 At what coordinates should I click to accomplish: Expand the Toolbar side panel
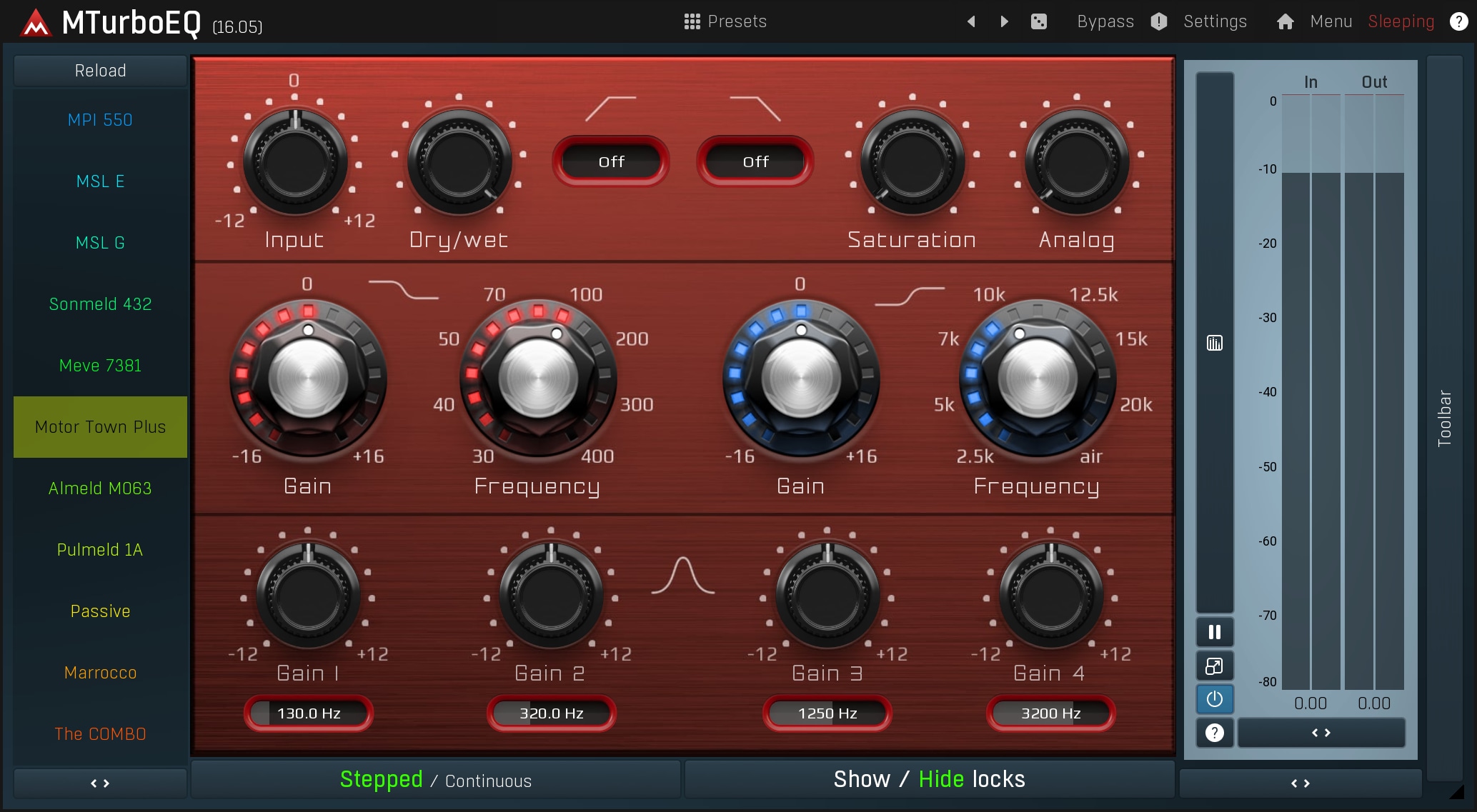tap(1444, 418)
